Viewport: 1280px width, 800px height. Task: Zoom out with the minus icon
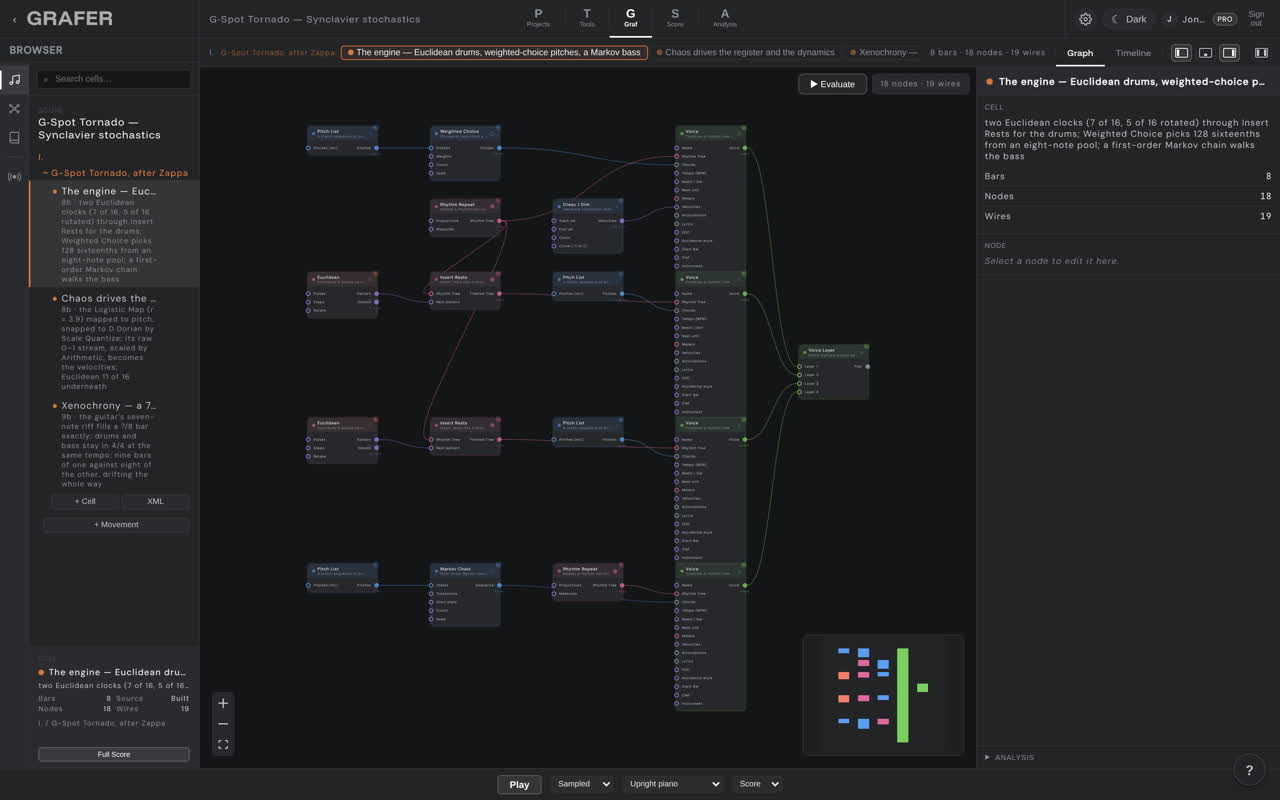(x=223, y=724)
